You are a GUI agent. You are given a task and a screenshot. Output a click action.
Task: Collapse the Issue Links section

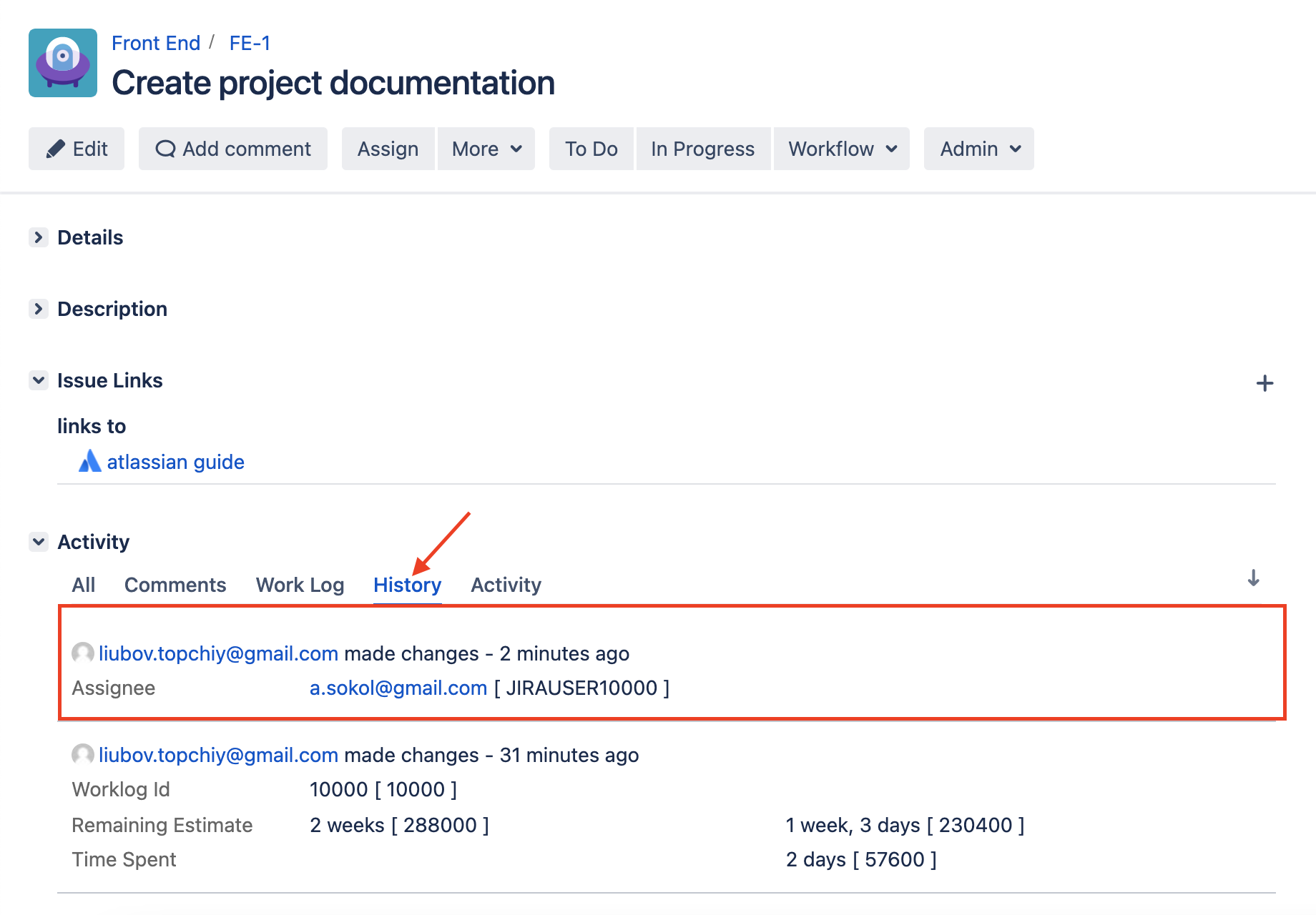pos(39,380)
